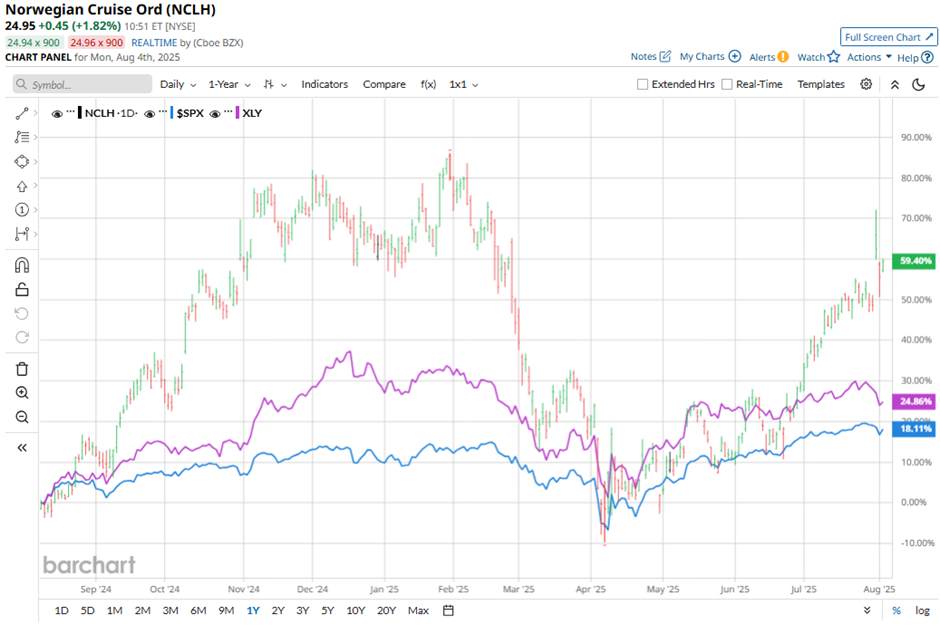
Task: Select the Max range tab
Action: coord(418,611)
